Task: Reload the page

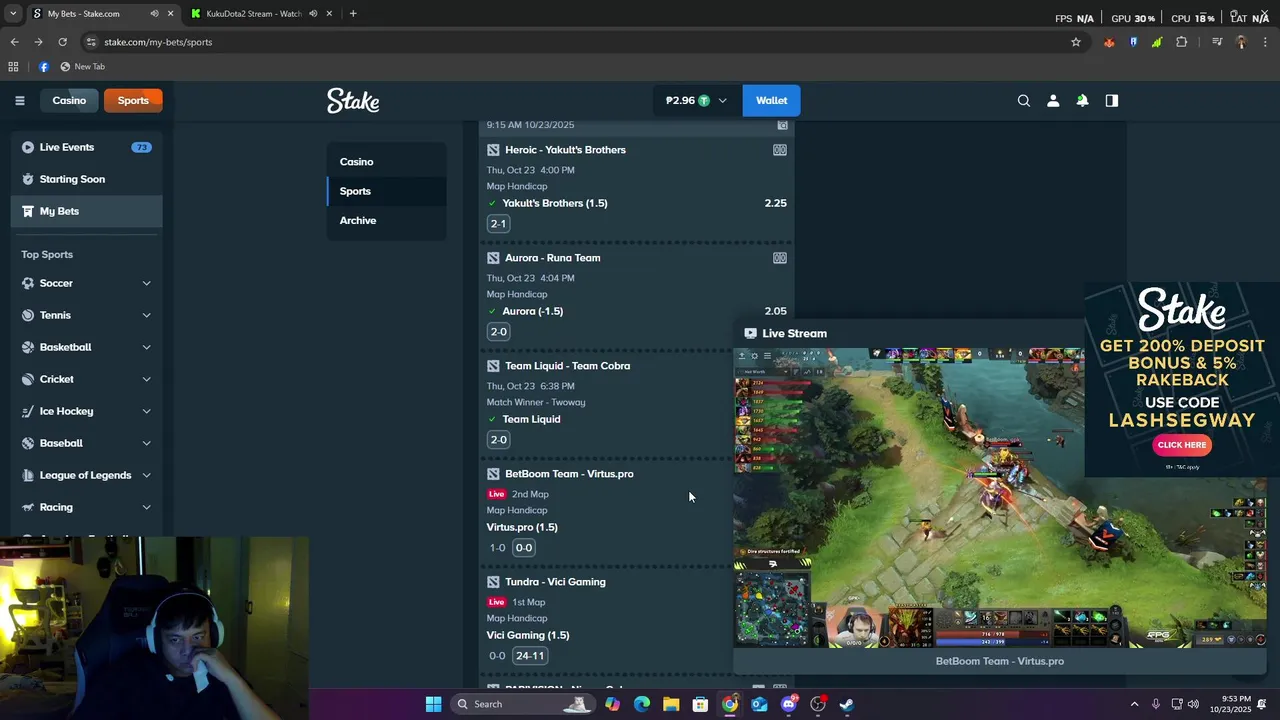Action: pyautogui.click(x=62, y=42)
